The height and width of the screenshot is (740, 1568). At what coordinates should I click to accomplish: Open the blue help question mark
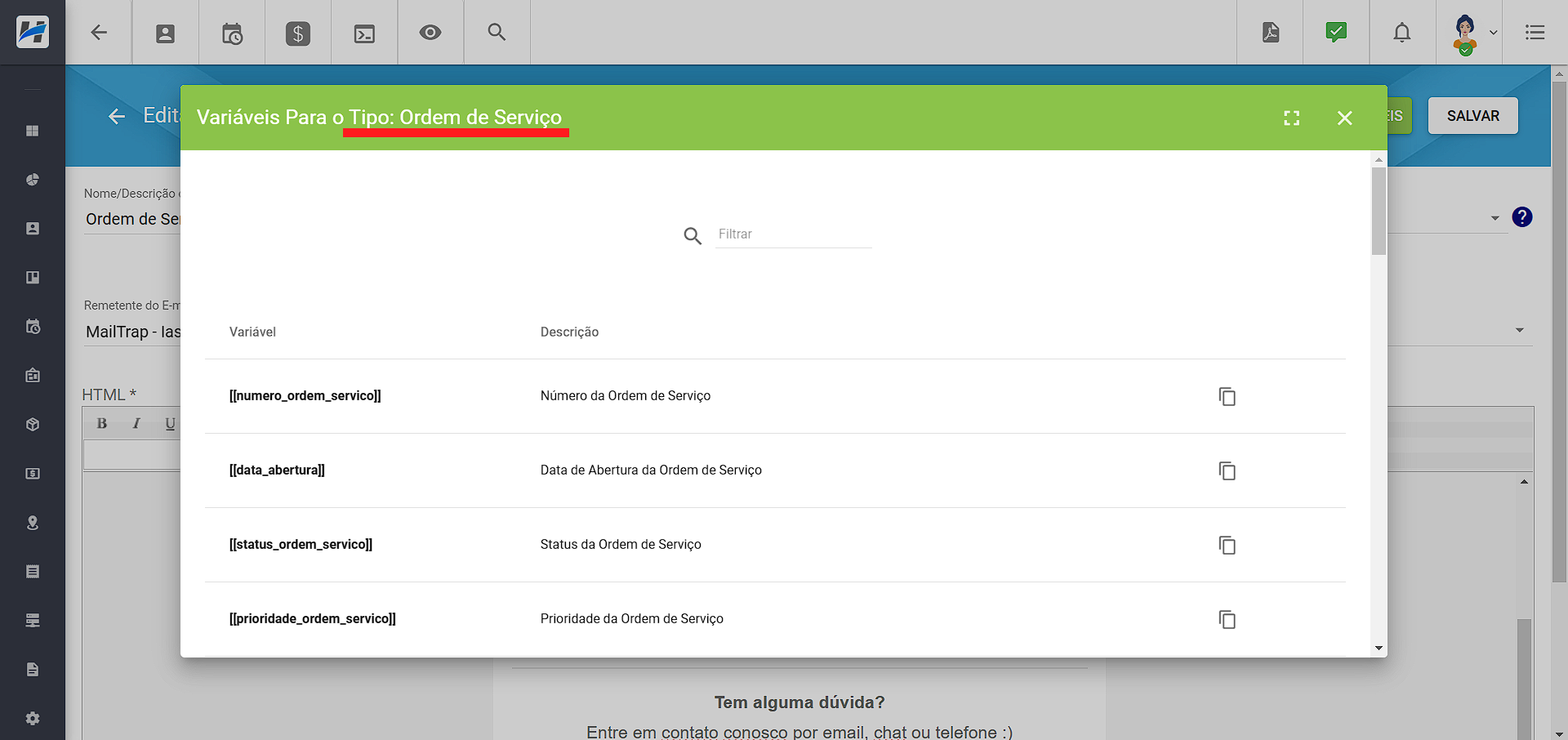[x=1522, y=217]
